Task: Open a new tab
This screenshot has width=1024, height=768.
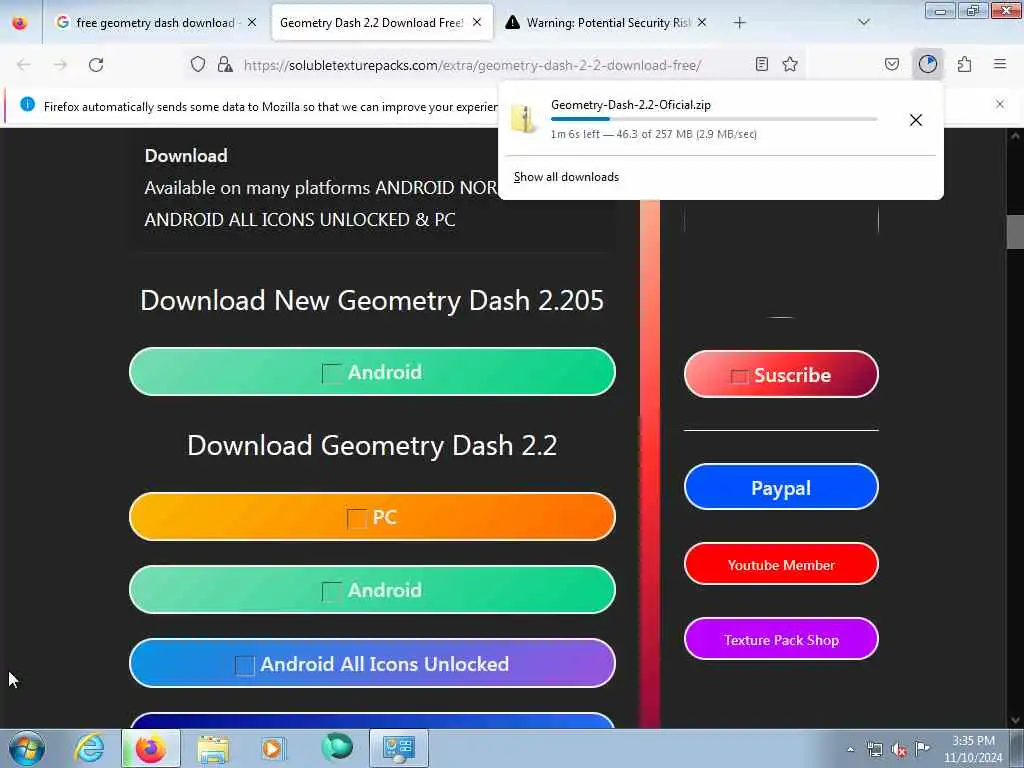Action: 739,23
